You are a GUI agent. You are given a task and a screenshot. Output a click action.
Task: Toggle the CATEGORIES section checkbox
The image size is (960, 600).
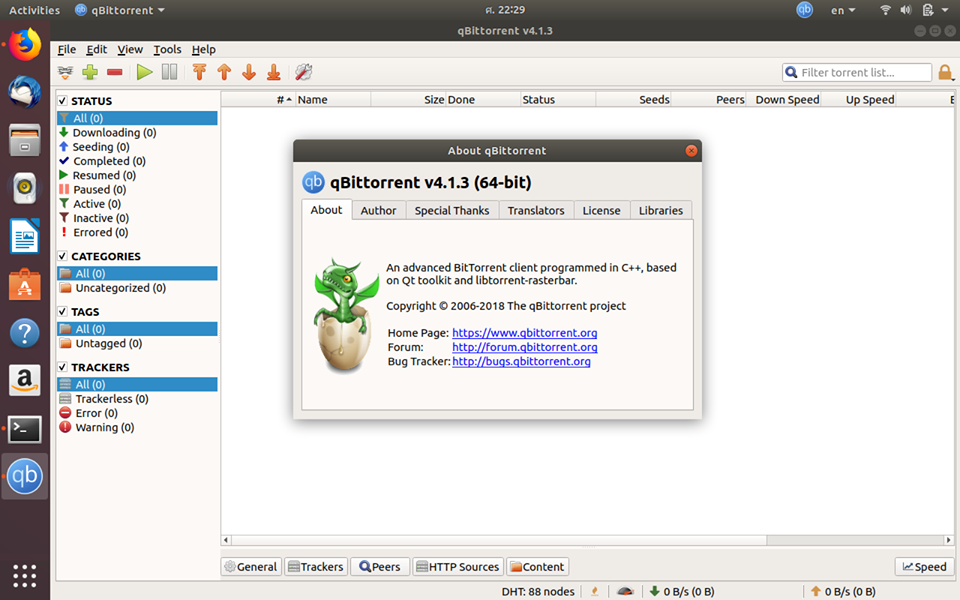click(x=62, y=256)
